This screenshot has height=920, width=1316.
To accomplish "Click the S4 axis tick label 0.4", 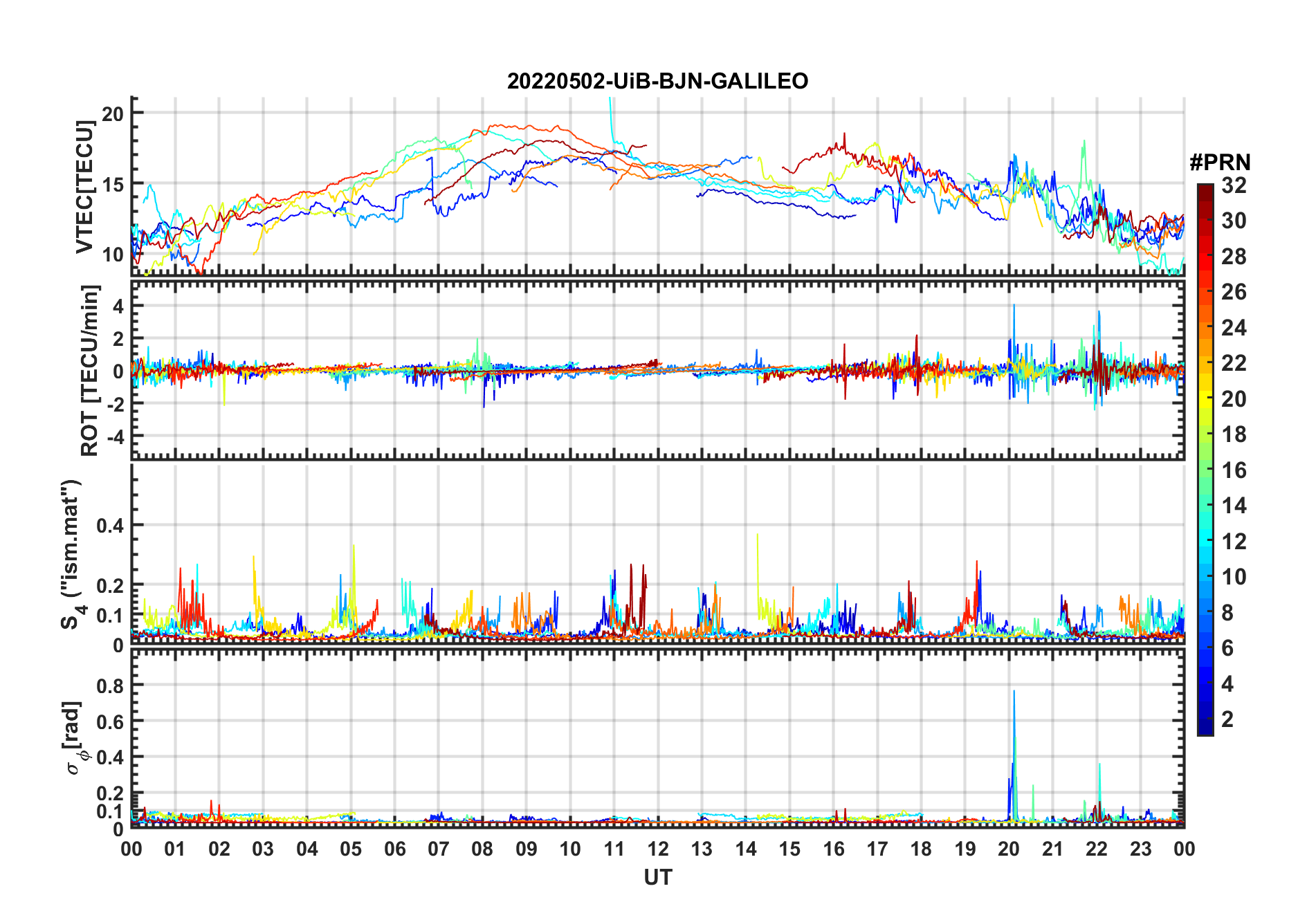I will 110,526.
